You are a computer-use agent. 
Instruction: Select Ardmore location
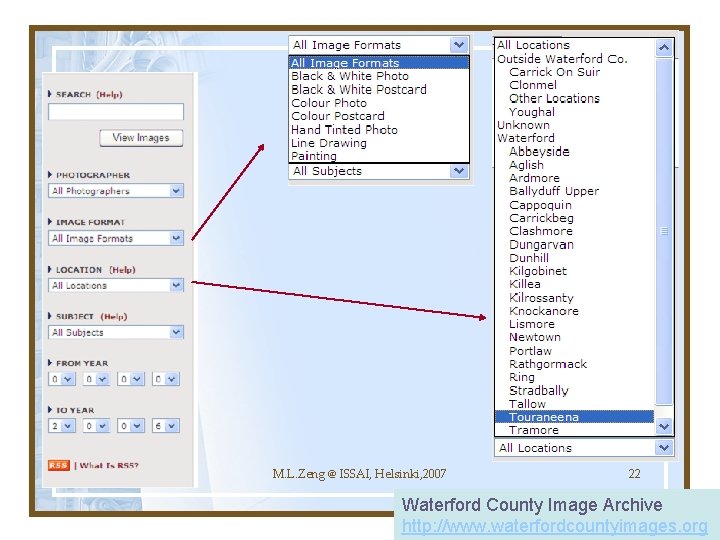click(574, 178)
